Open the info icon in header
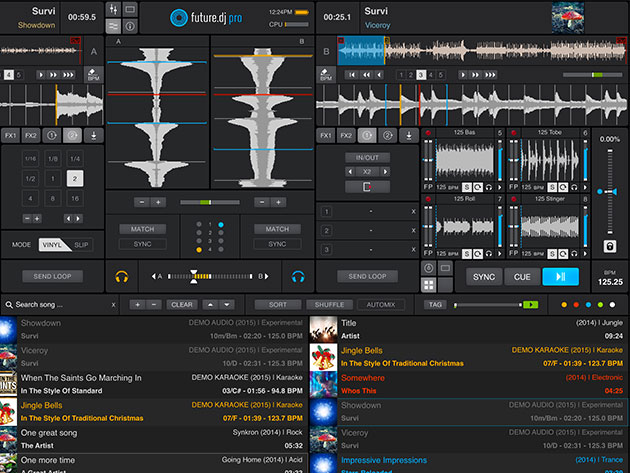 (130, 27)
